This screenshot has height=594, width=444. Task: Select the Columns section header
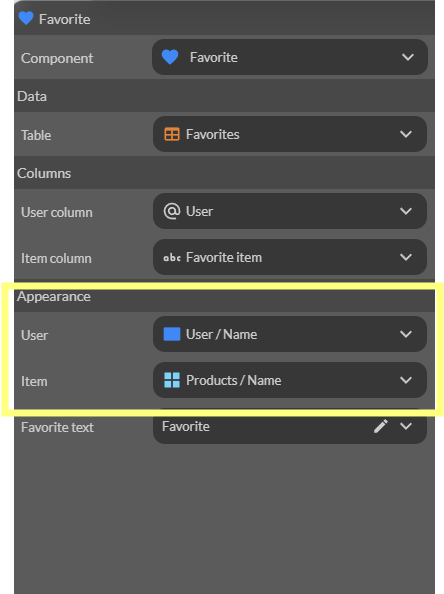pos(224,173)
